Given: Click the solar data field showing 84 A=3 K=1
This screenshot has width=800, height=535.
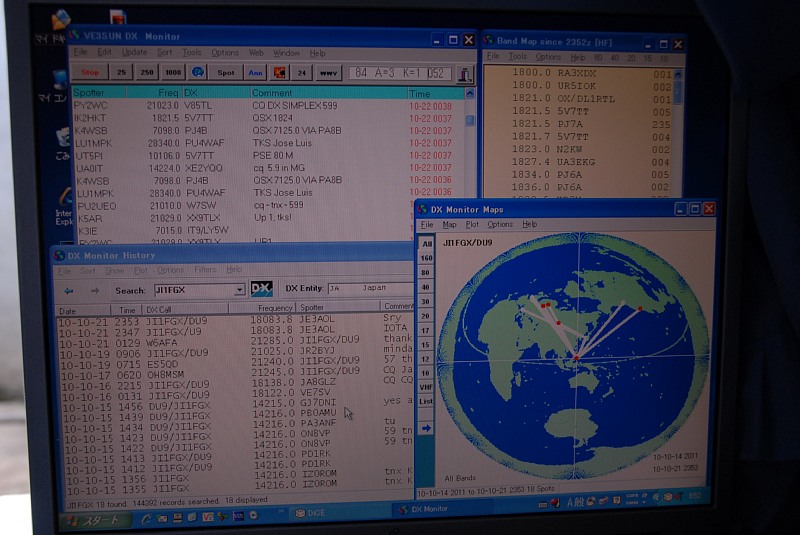Looking at the screenshot, I should pos(399,73).
